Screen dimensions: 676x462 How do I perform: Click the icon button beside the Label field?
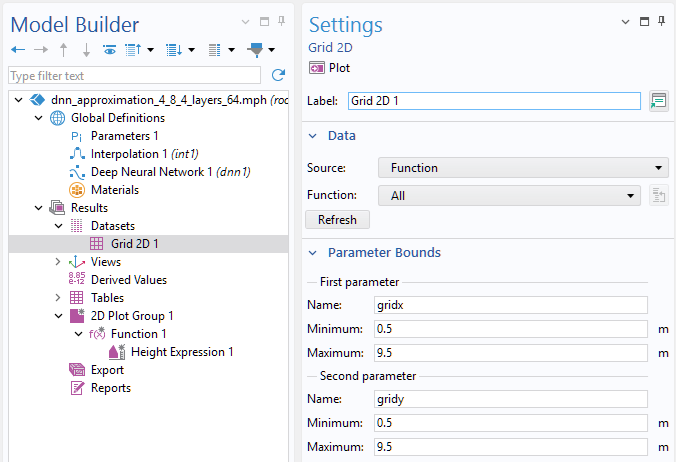coord(658,101)
